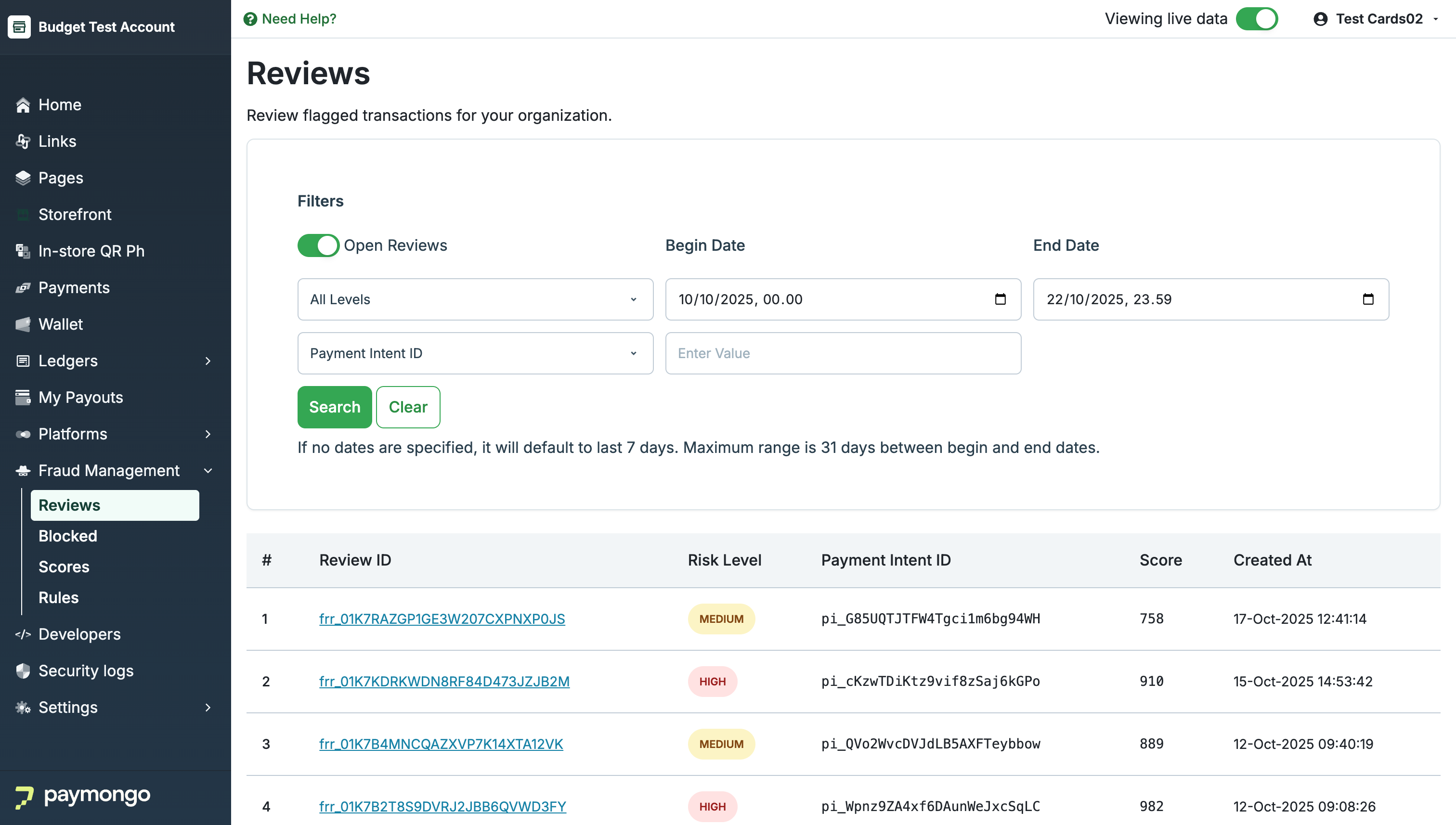Collapse the Fraud Management section
Image resolution: width=1456 pixels, height=825 pixels.
click(208, 470)
